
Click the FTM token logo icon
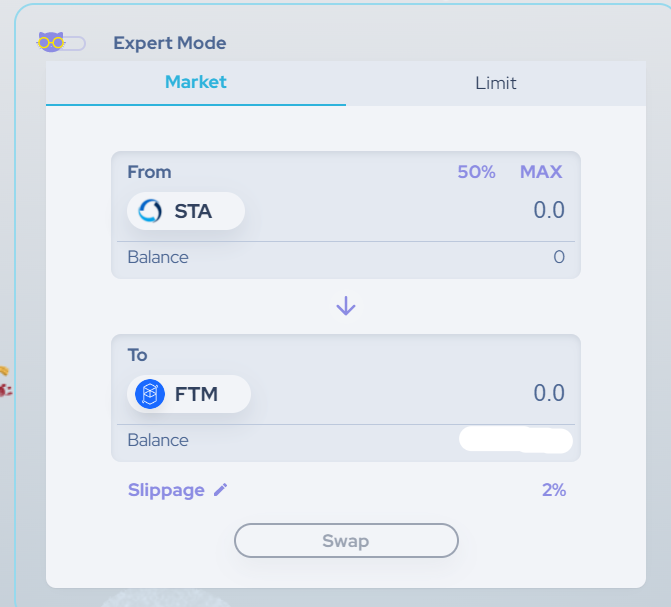(x=150, y=394)
